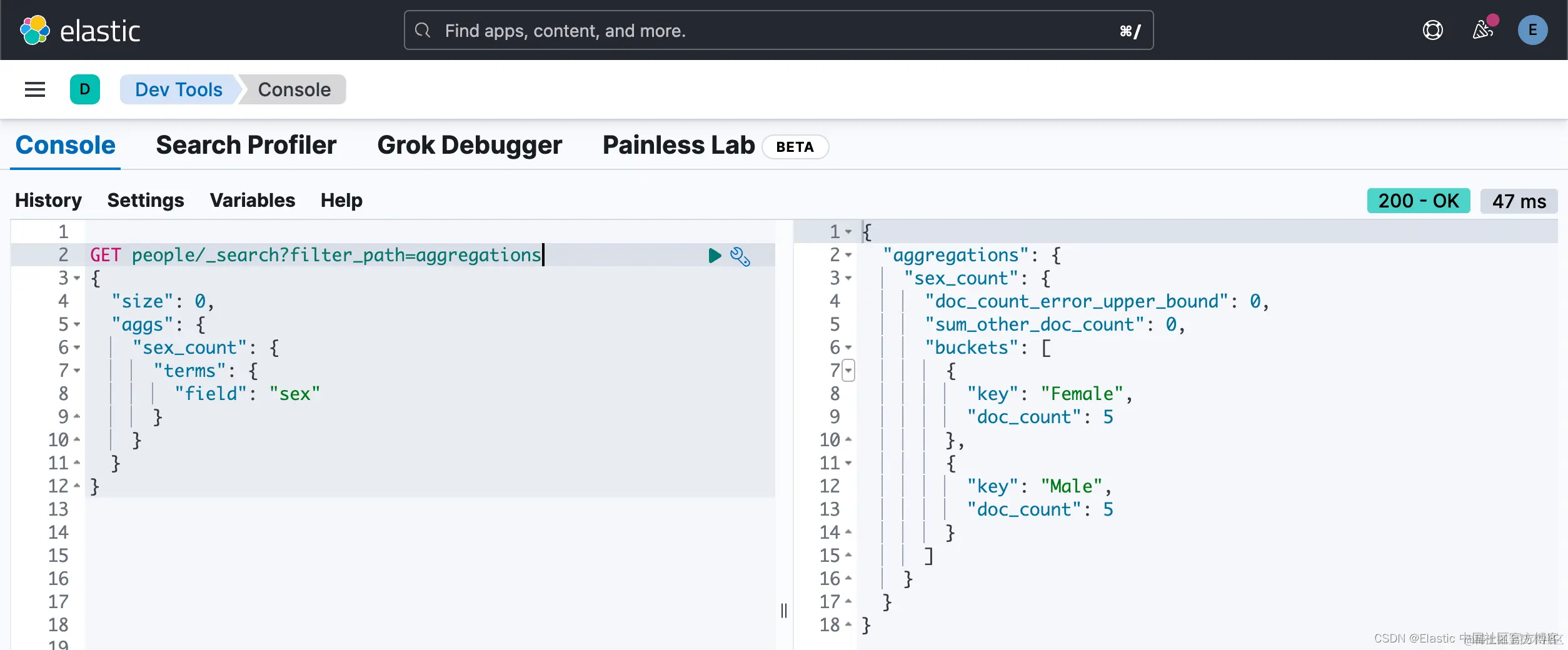Focus the Find apps, content search field

coord(778,30)
